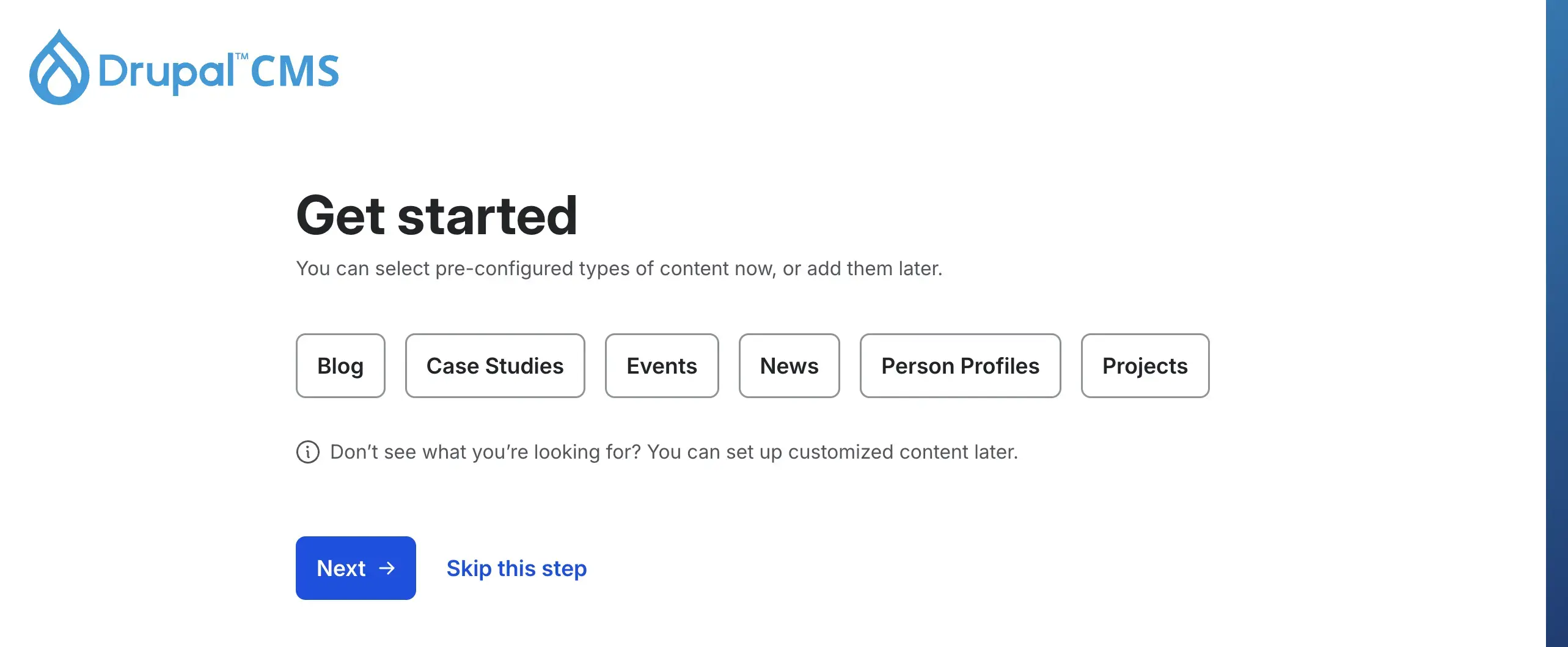1568x647 pixels.
Task: Click the 'or add them later' text
Action: tap(862, 268)
